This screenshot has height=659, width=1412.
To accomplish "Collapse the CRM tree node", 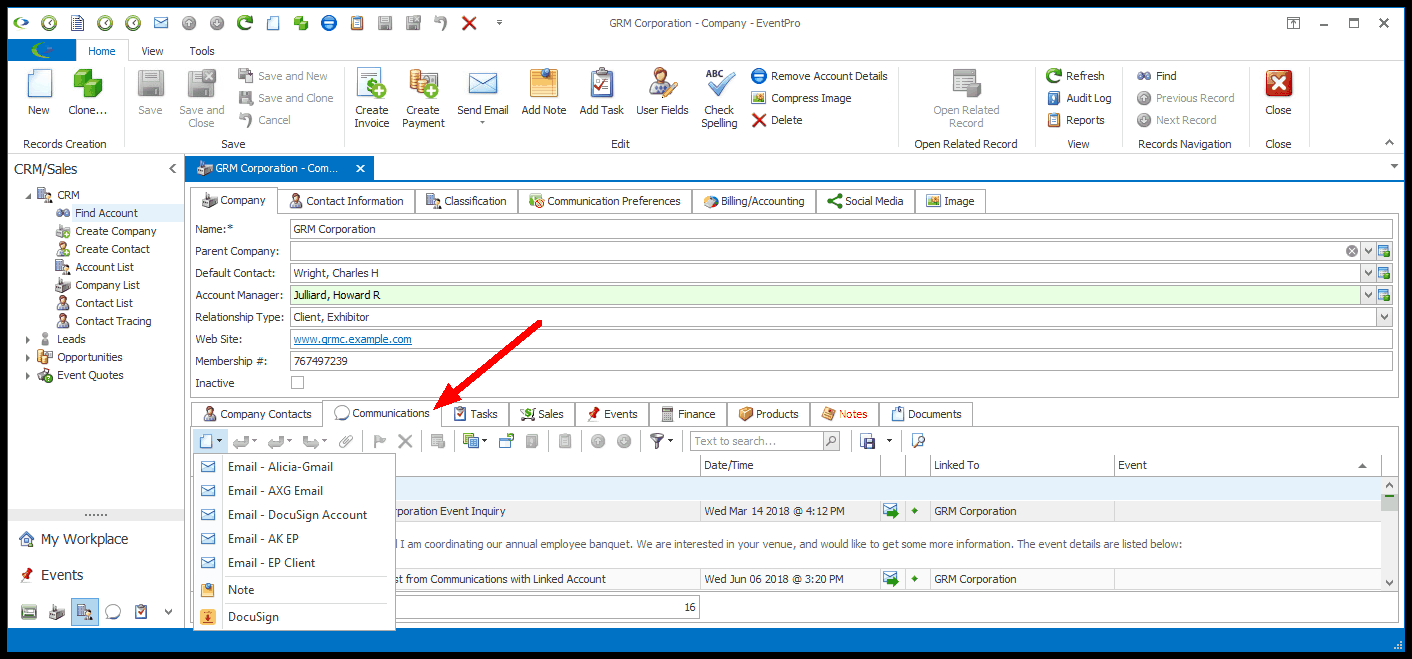I will coord(28,196).
